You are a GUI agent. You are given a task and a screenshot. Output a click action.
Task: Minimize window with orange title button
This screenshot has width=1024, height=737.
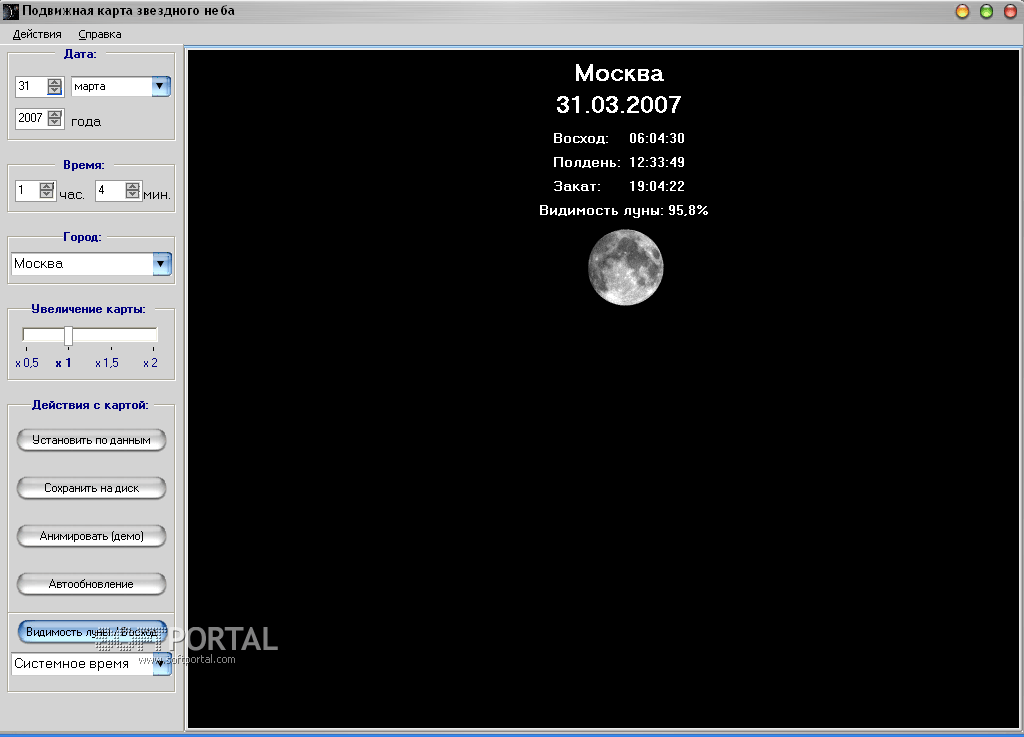coord(962,11)
